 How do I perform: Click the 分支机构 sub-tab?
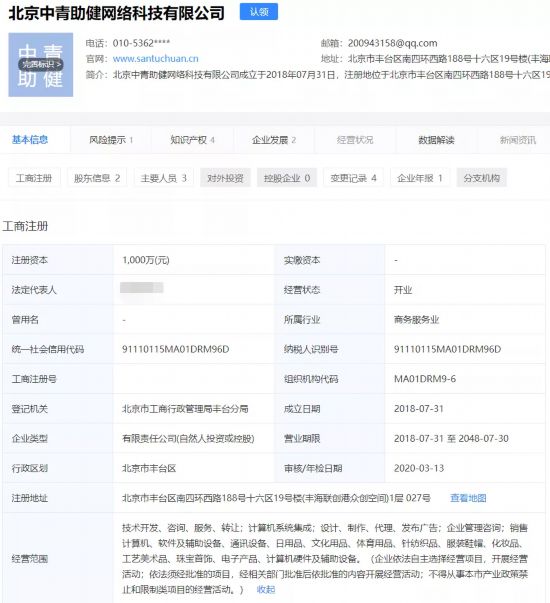click(482, 178)
